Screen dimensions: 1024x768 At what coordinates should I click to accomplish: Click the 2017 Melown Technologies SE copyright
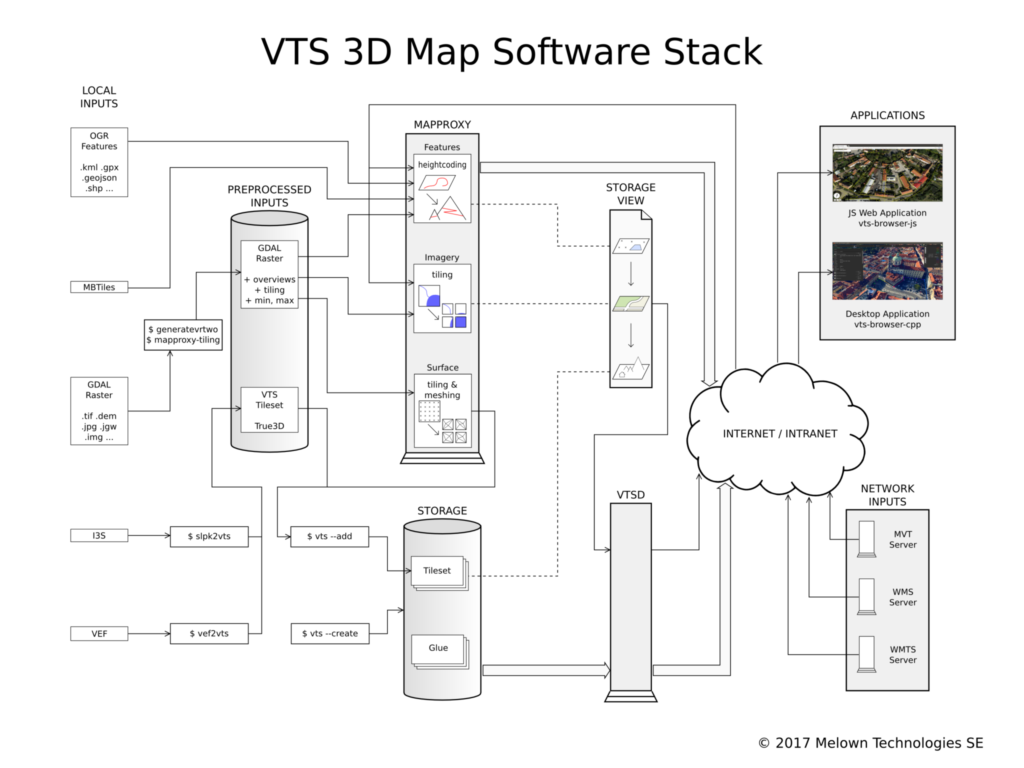point(871,743)
